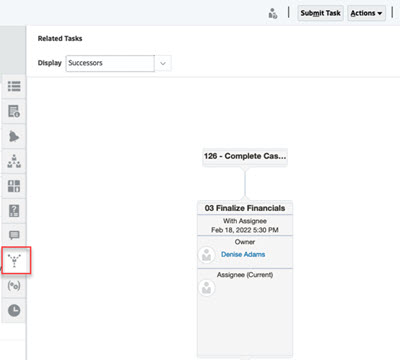Image resolution: width=400 pixels, height=360 pixels.
Task: Open the Parameters icon in sidebar
Action: (x=14, y=286)
